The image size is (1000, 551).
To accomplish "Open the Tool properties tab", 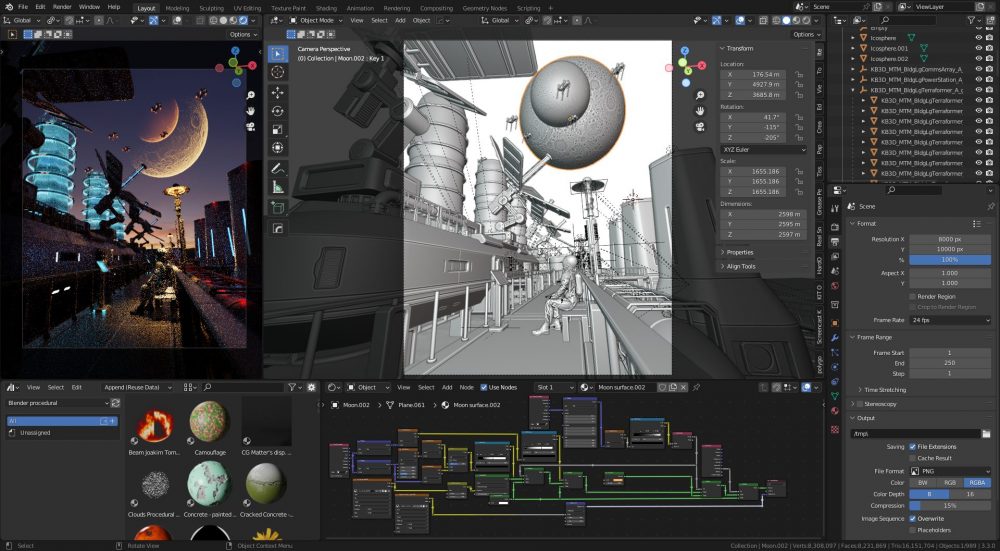I will click(835, 208).
